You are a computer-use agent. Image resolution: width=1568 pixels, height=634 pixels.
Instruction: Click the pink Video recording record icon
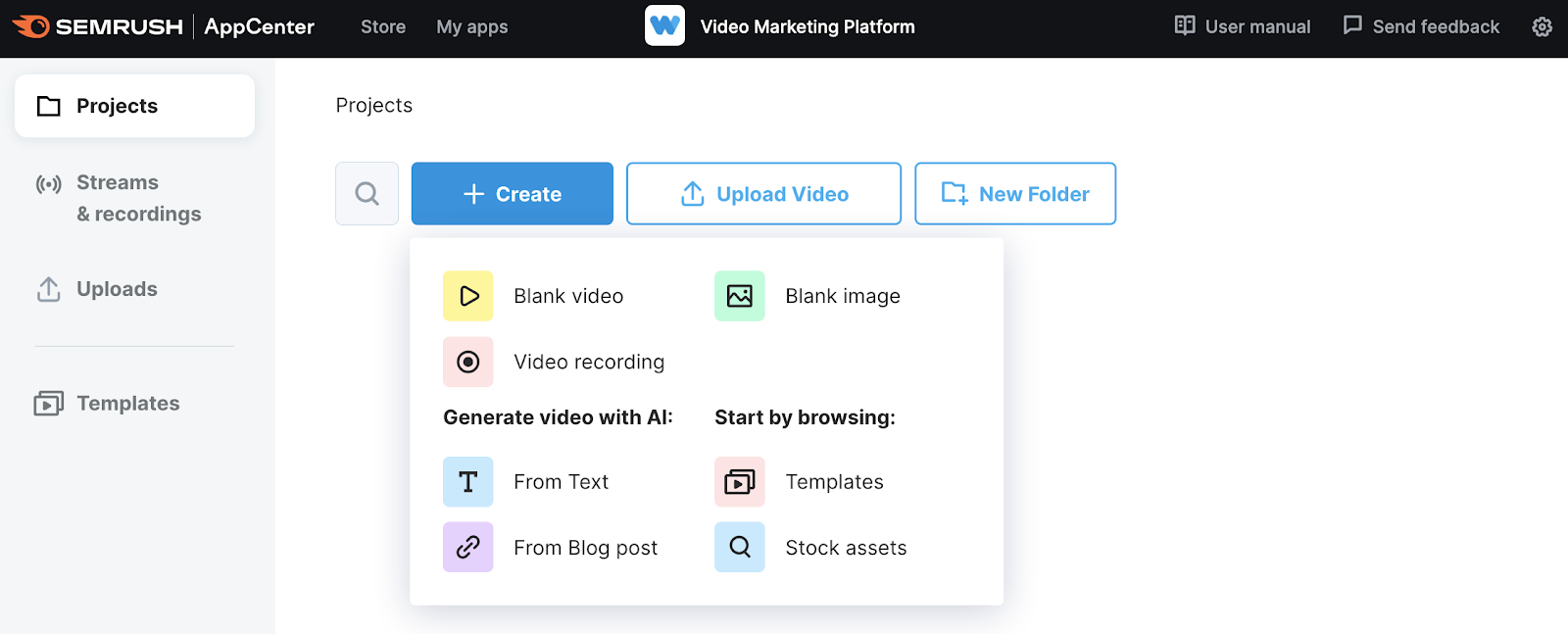coord(468,363)
